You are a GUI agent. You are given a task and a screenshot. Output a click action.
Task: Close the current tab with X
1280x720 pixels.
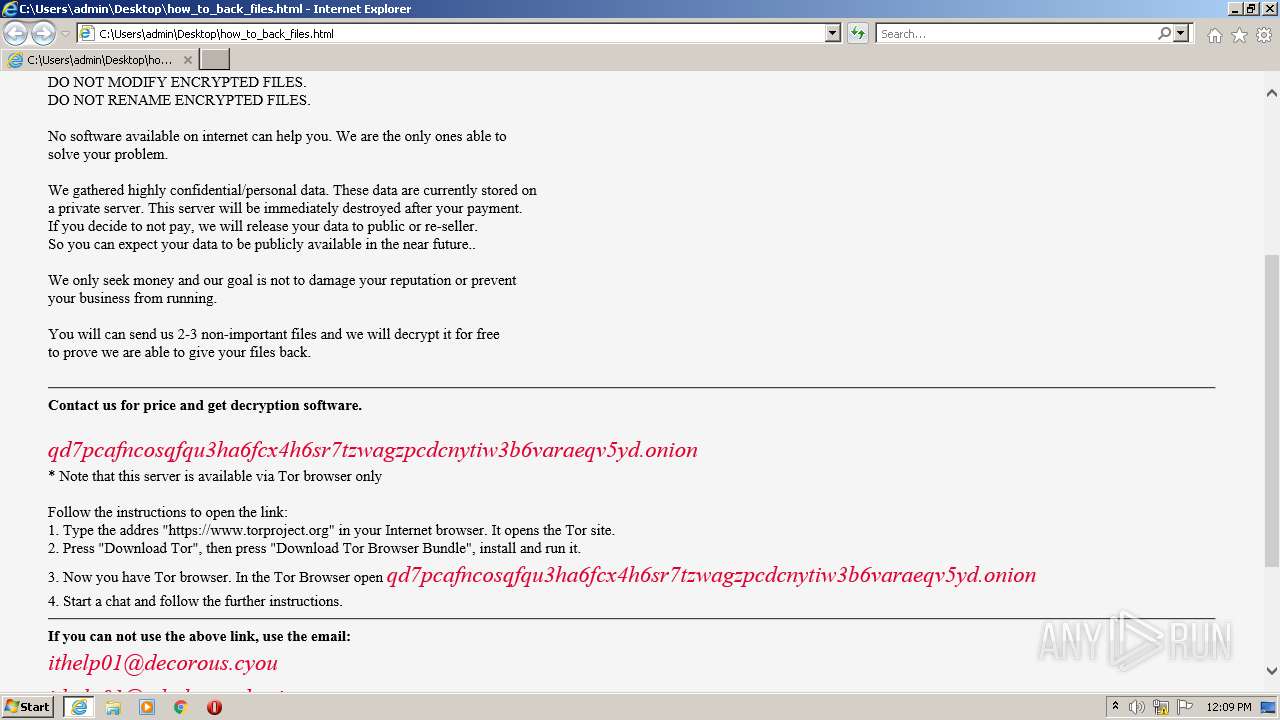click(x=187, y=60)
